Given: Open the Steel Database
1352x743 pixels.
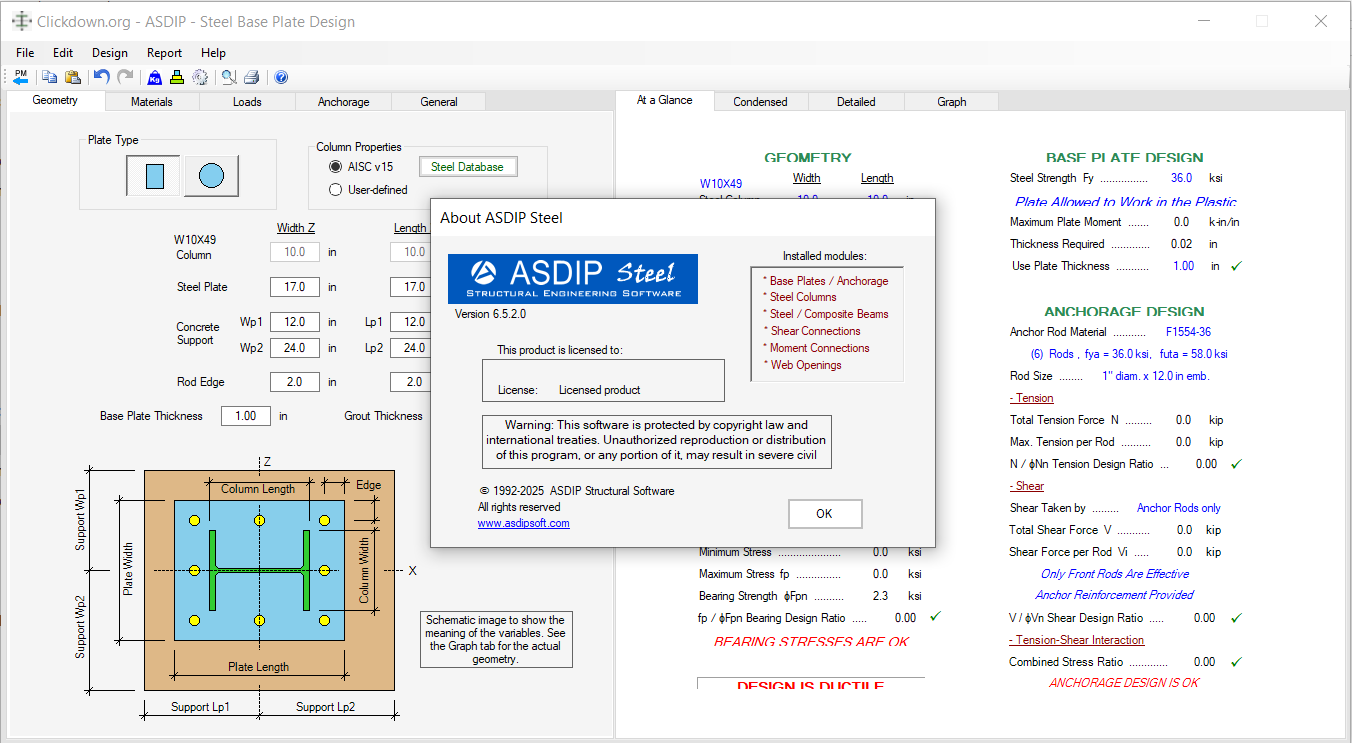Looking at the screenshot, I should 468,166.
